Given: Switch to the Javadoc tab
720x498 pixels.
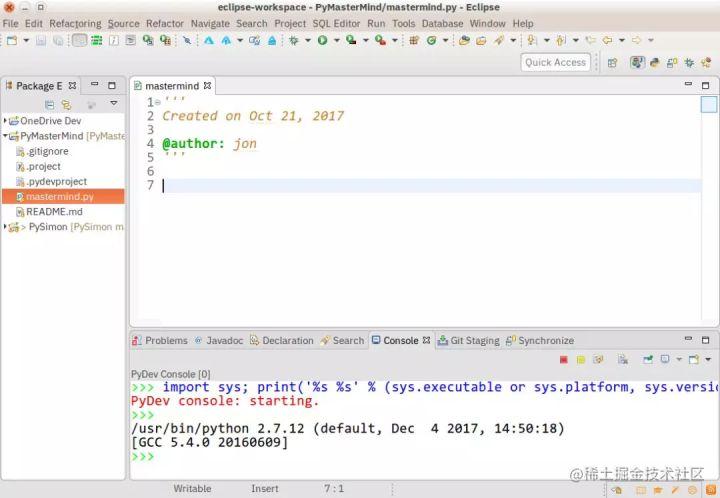Looking at the screenshot, I should click(219, 341).
